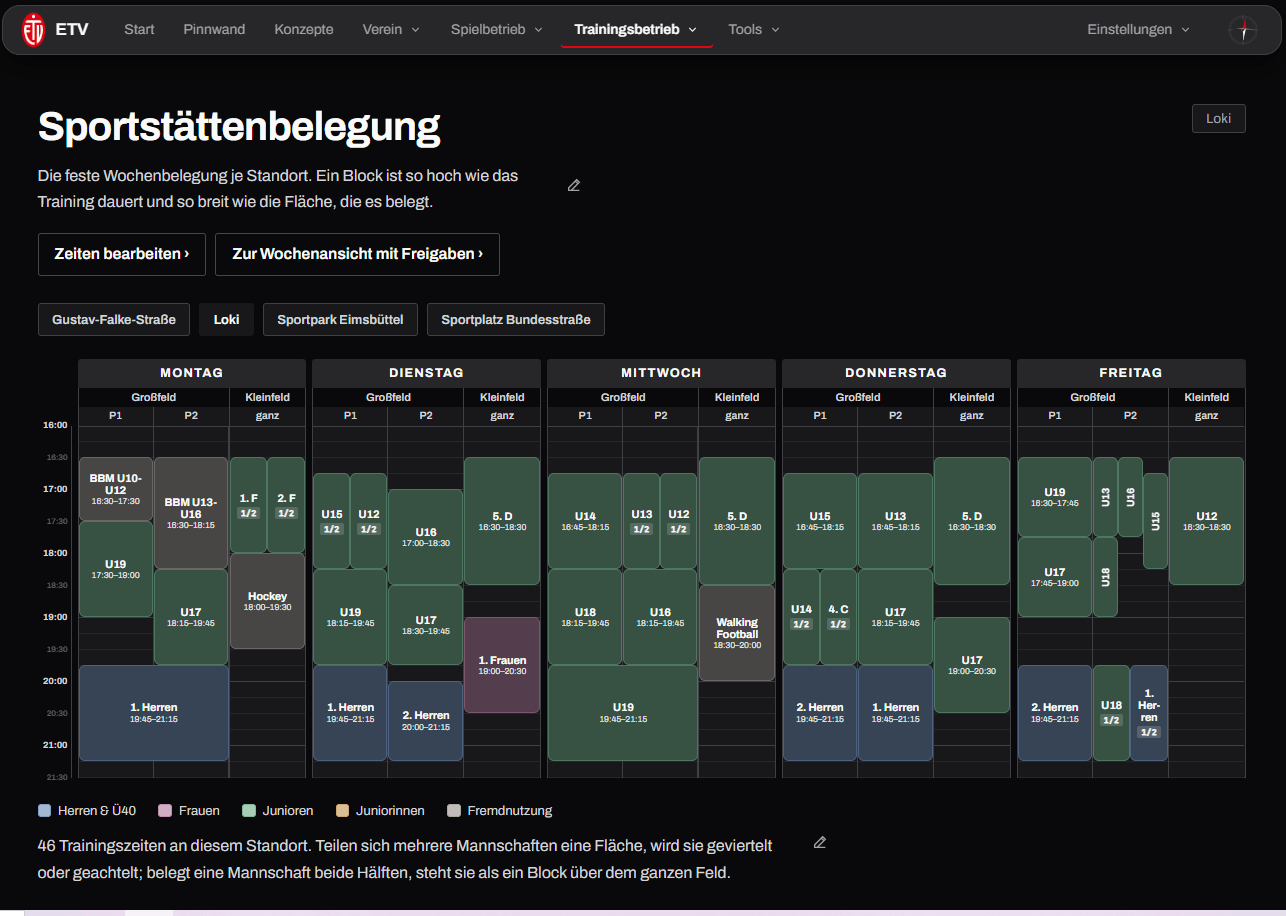Show the Sportplatz Bundesstraße schedule
Image resolution: width=1286 pixels, height=916 pixels.
[516, 320]
